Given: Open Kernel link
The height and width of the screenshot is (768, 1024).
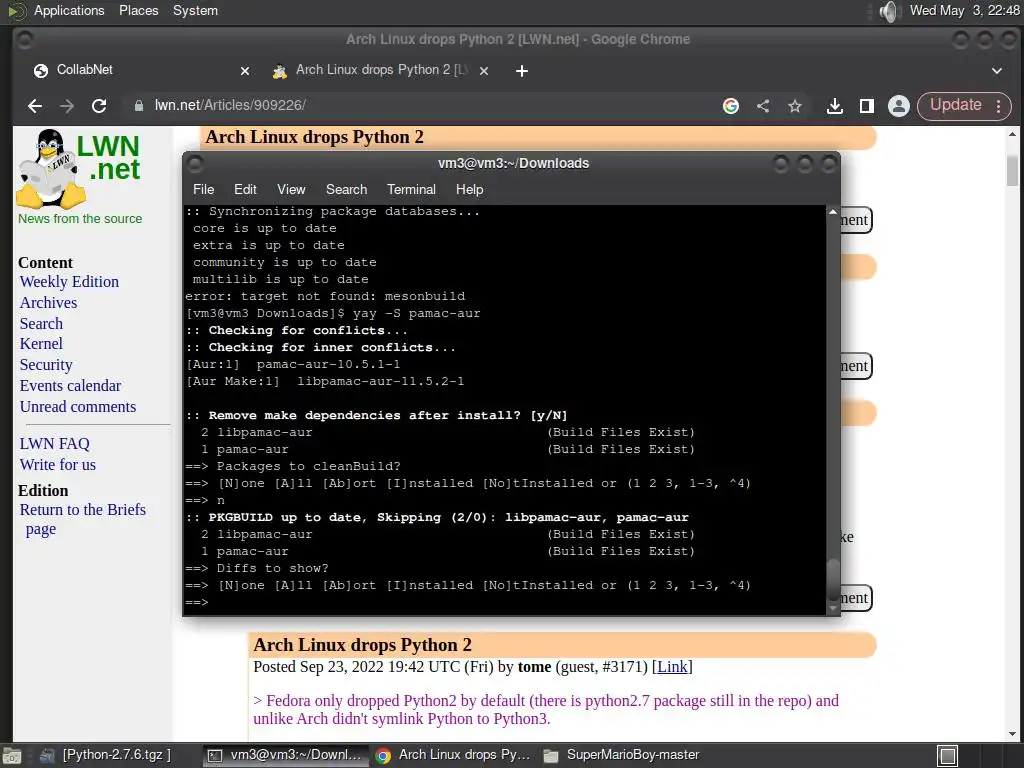Looking at the screenshot, I should coord(41,344).
